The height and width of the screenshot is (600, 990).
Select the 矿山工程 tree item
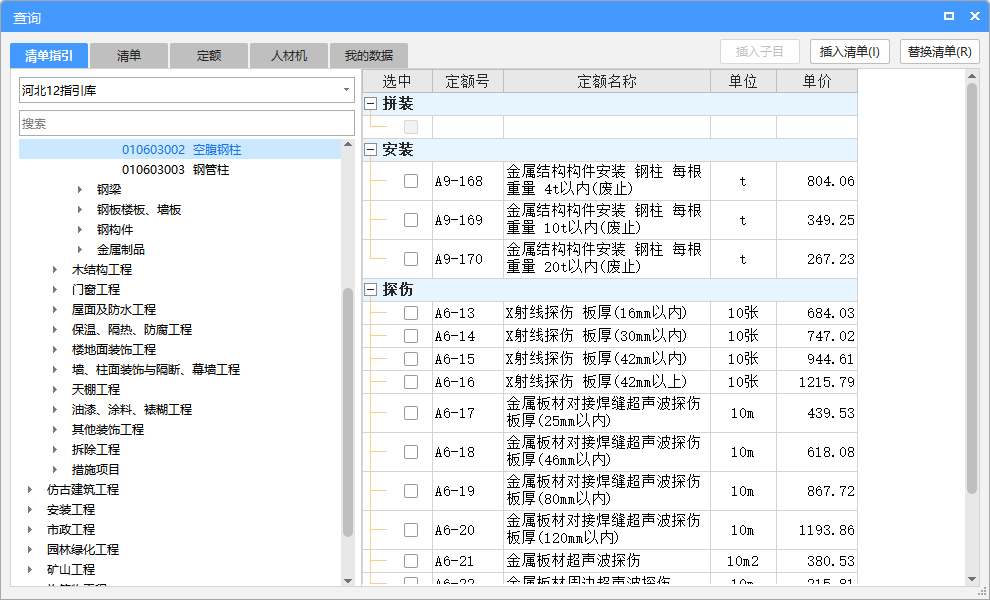click(x=71, y=570)
